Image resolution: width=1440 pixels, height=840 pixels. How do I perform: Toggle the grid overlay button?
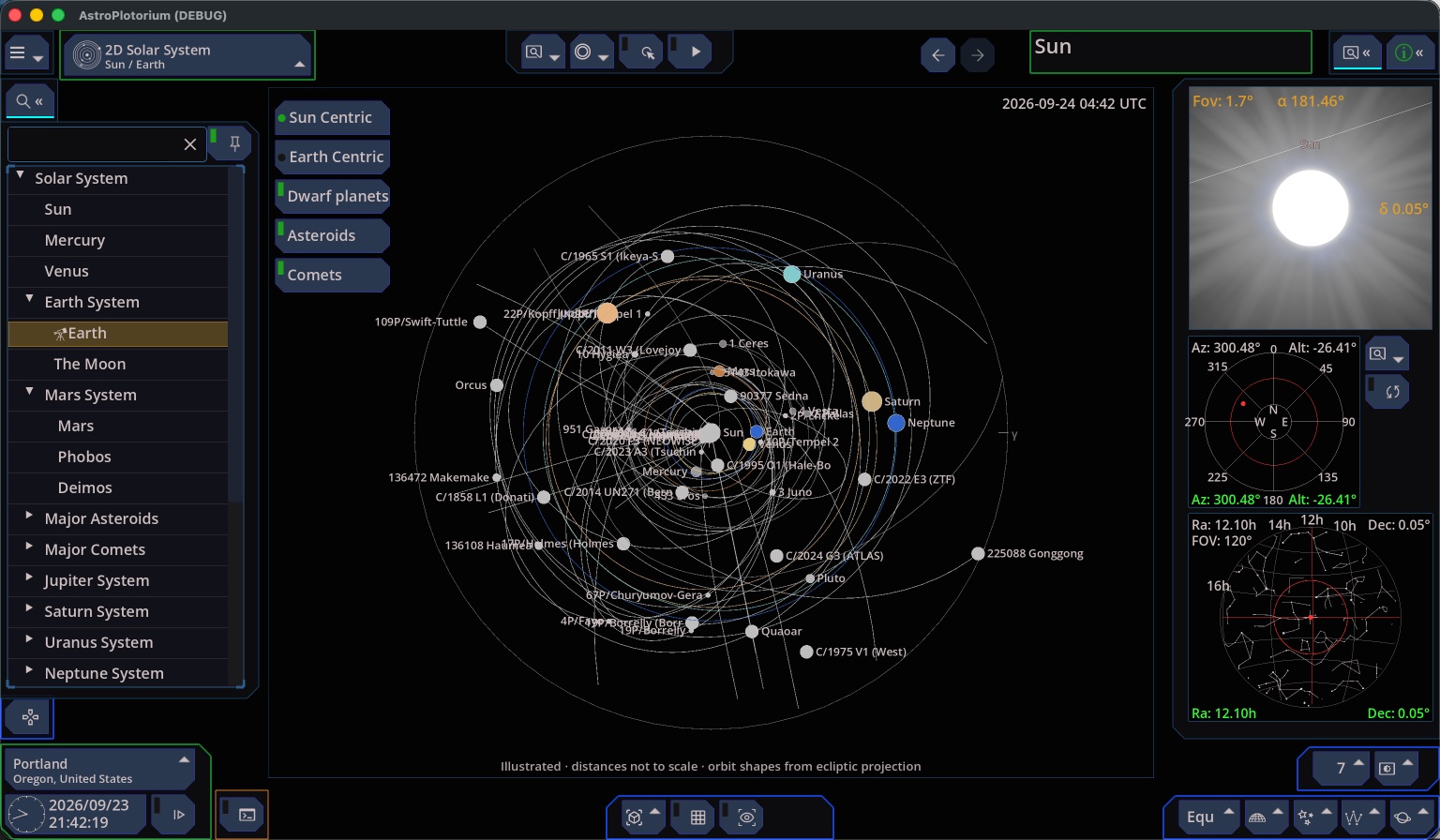coord(693,817)
